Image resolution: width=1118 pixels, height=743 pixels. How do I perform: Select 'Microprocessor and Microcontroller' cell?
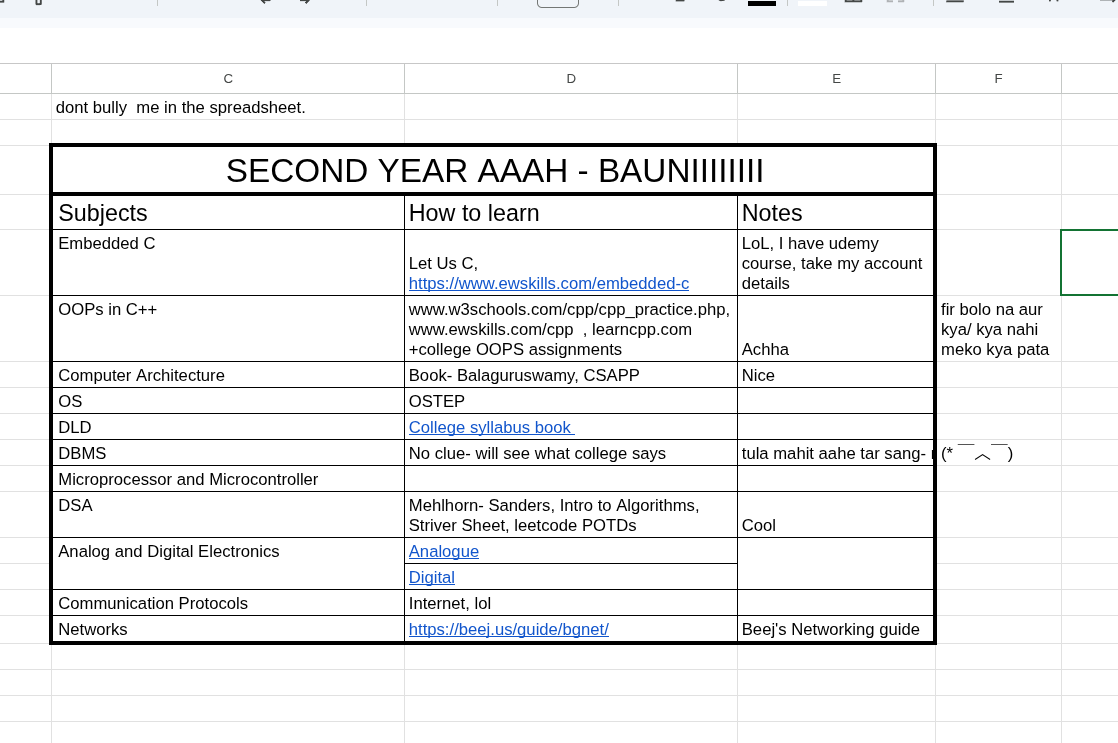pos(228,479)
